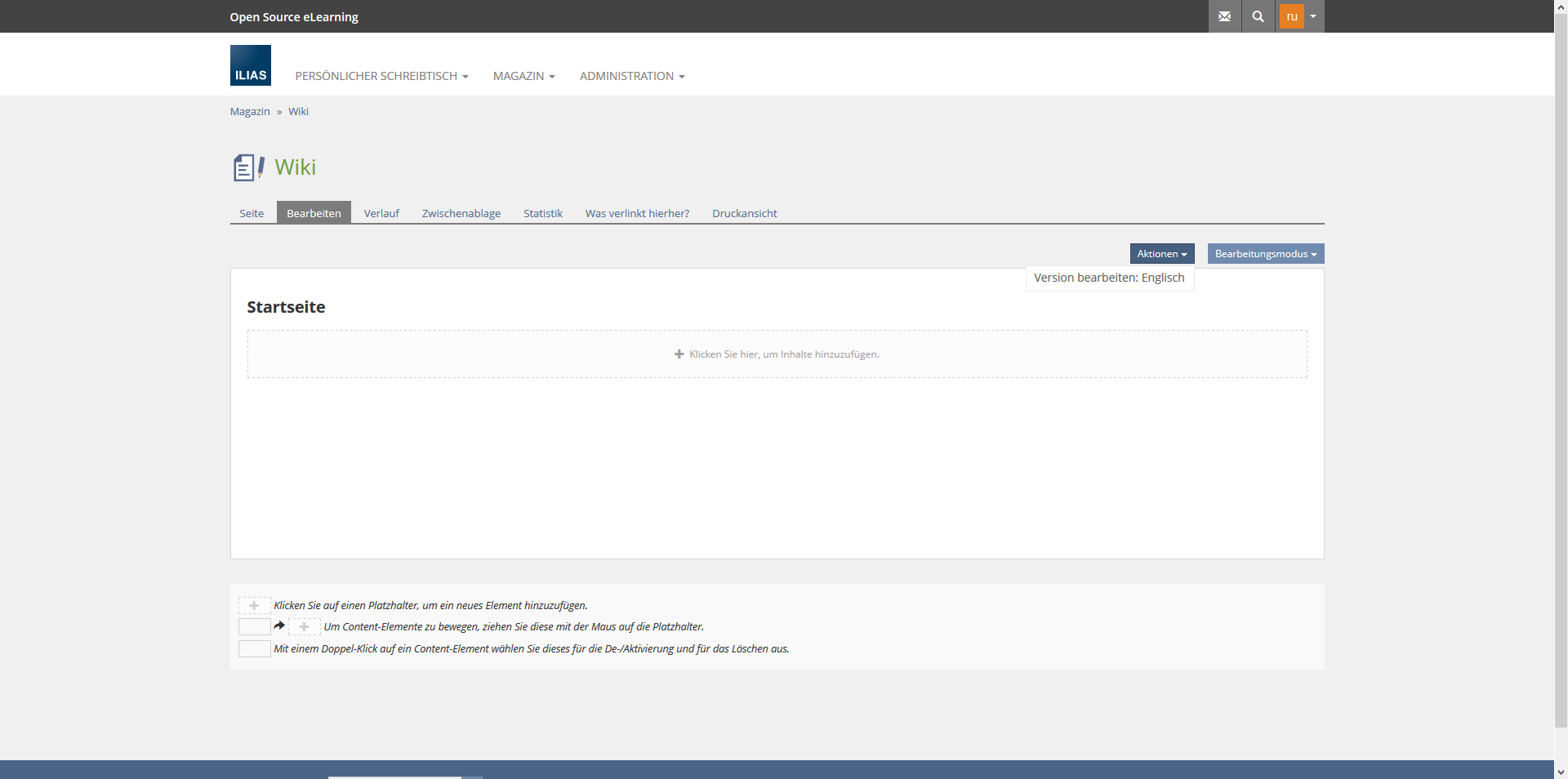Image resolution: width=1568 pixels, height=779 pixels.
Task: Click the plus icon to add content
Action: tap(679, 354)
